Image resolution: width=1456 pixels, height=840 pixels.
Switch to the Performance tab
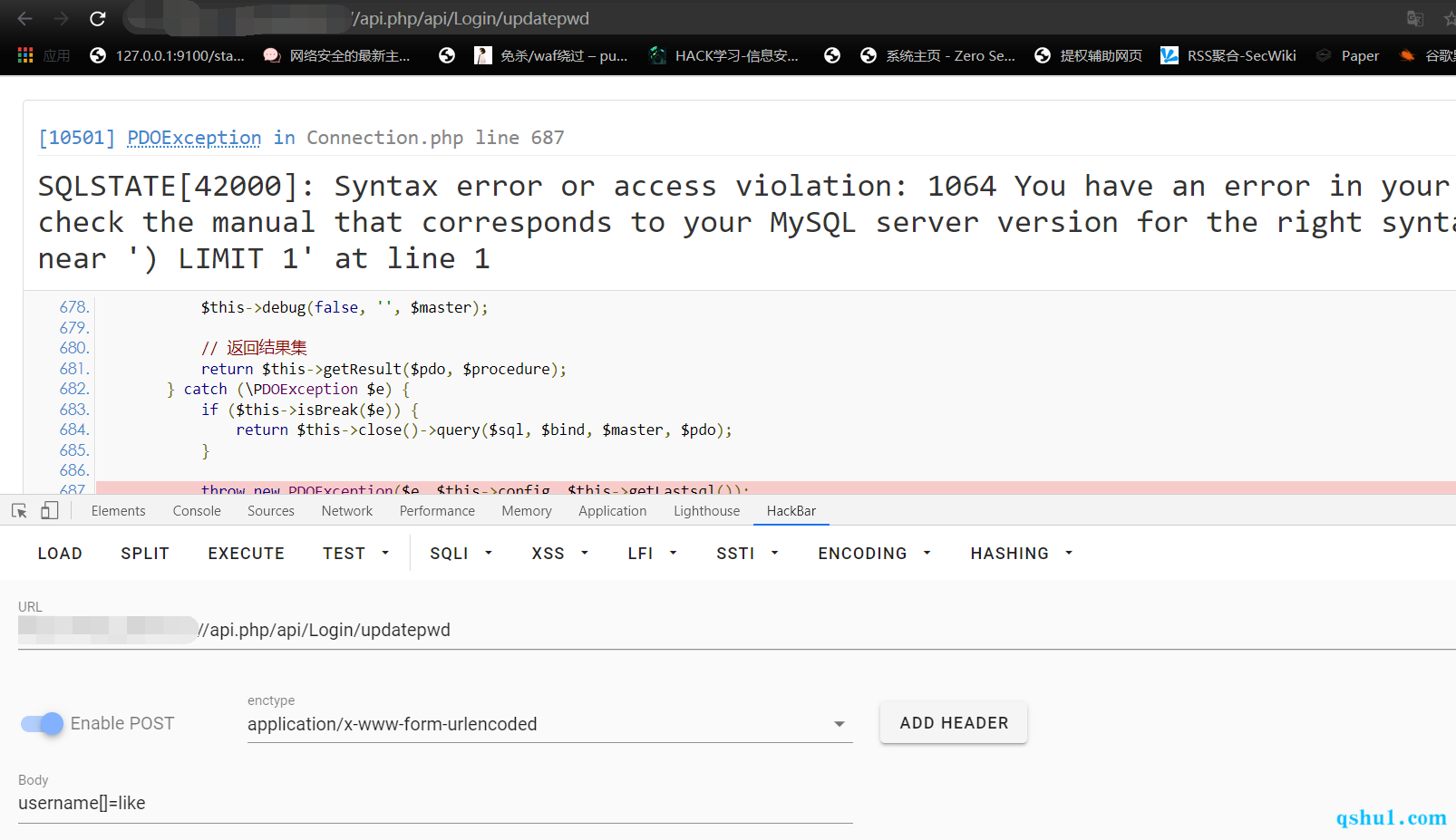coord(437,511)
